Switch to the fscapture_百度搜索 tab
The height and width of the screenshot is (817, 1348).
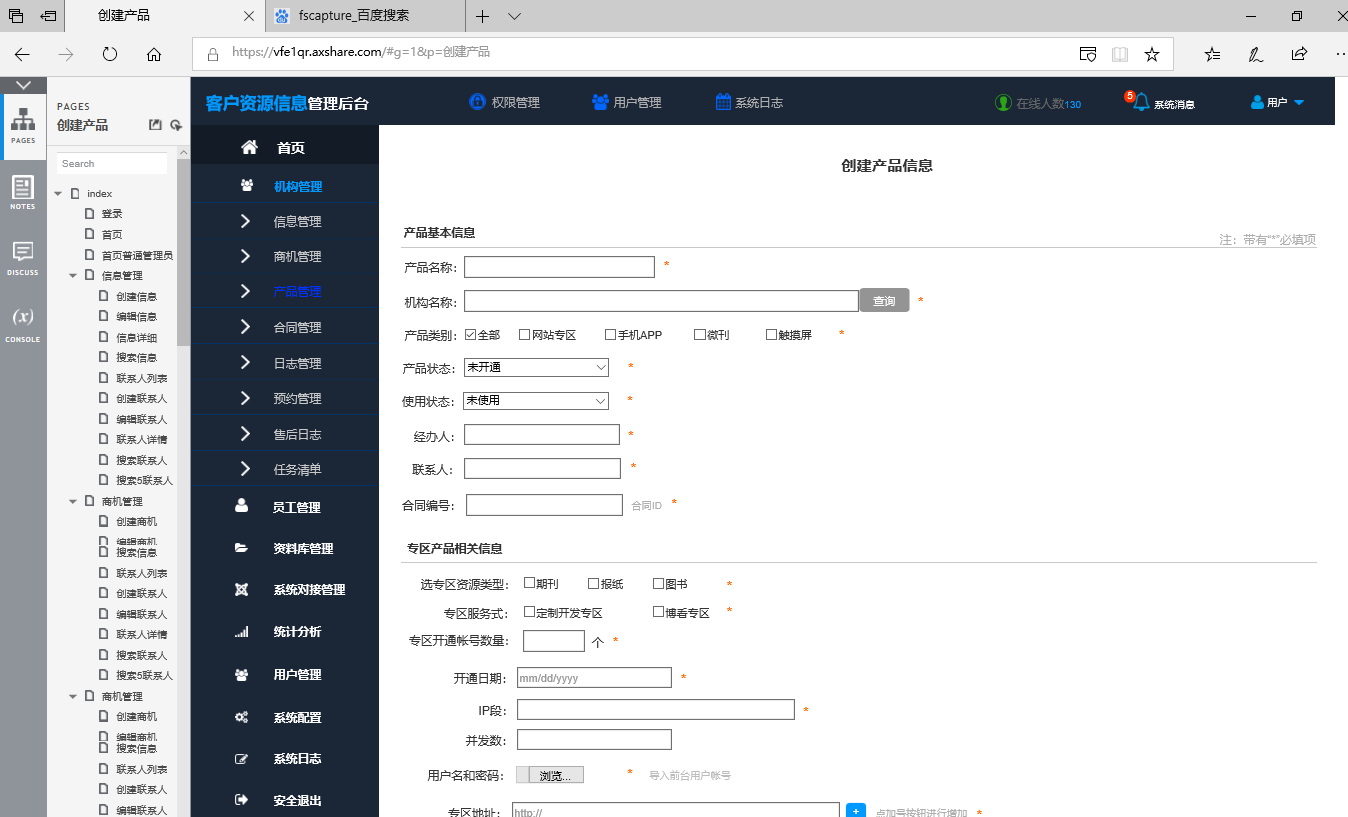[x=366, y=16]
